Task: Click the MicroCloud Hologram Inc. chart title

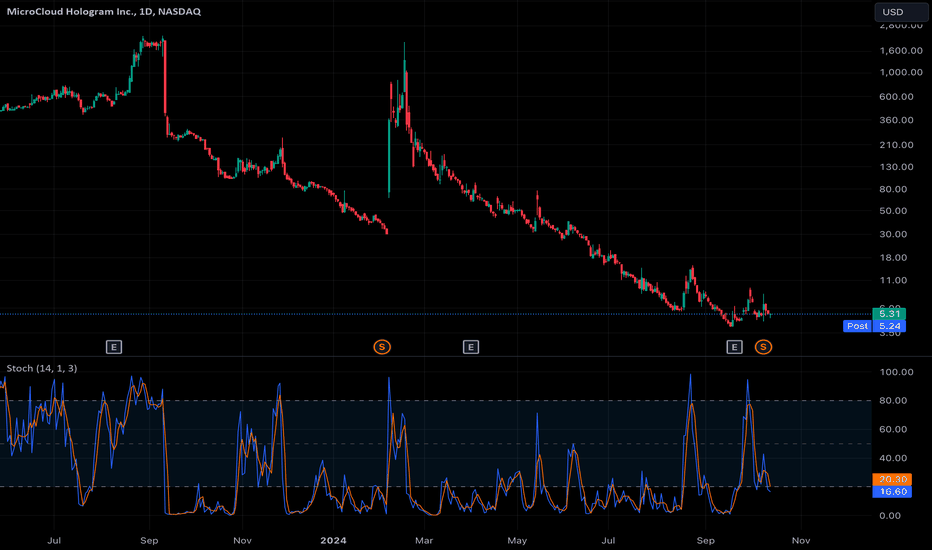Action: 103,11
